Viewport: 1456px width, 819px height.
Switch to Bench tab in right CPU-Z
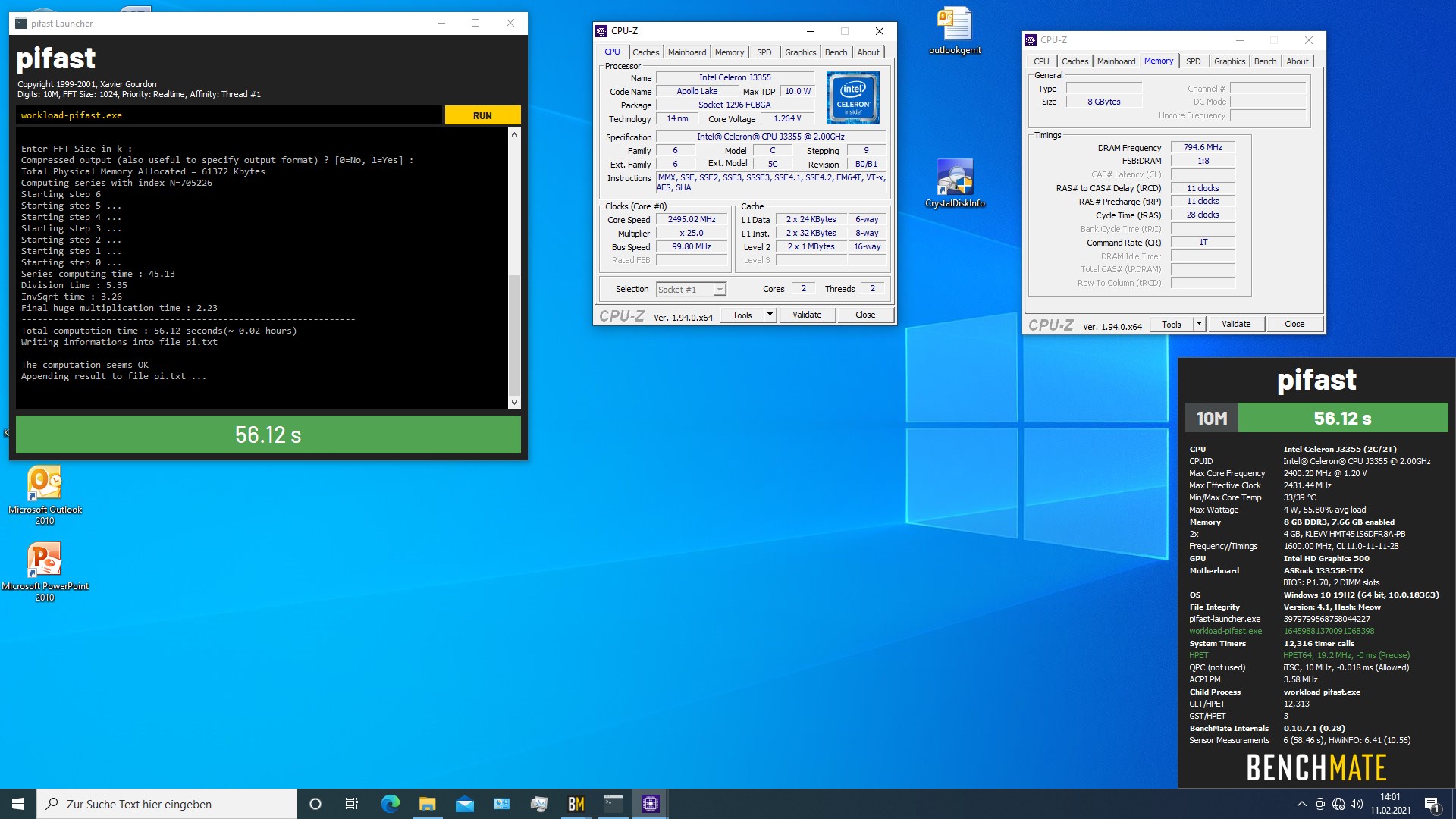click(1266, 61)
